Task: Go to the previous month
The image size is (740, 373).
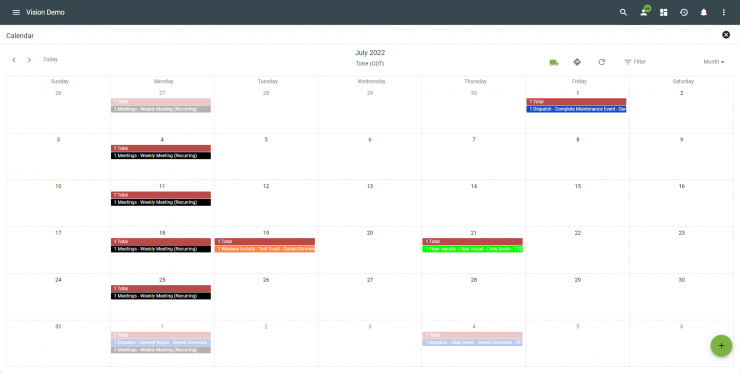Action: click(14, 59)
